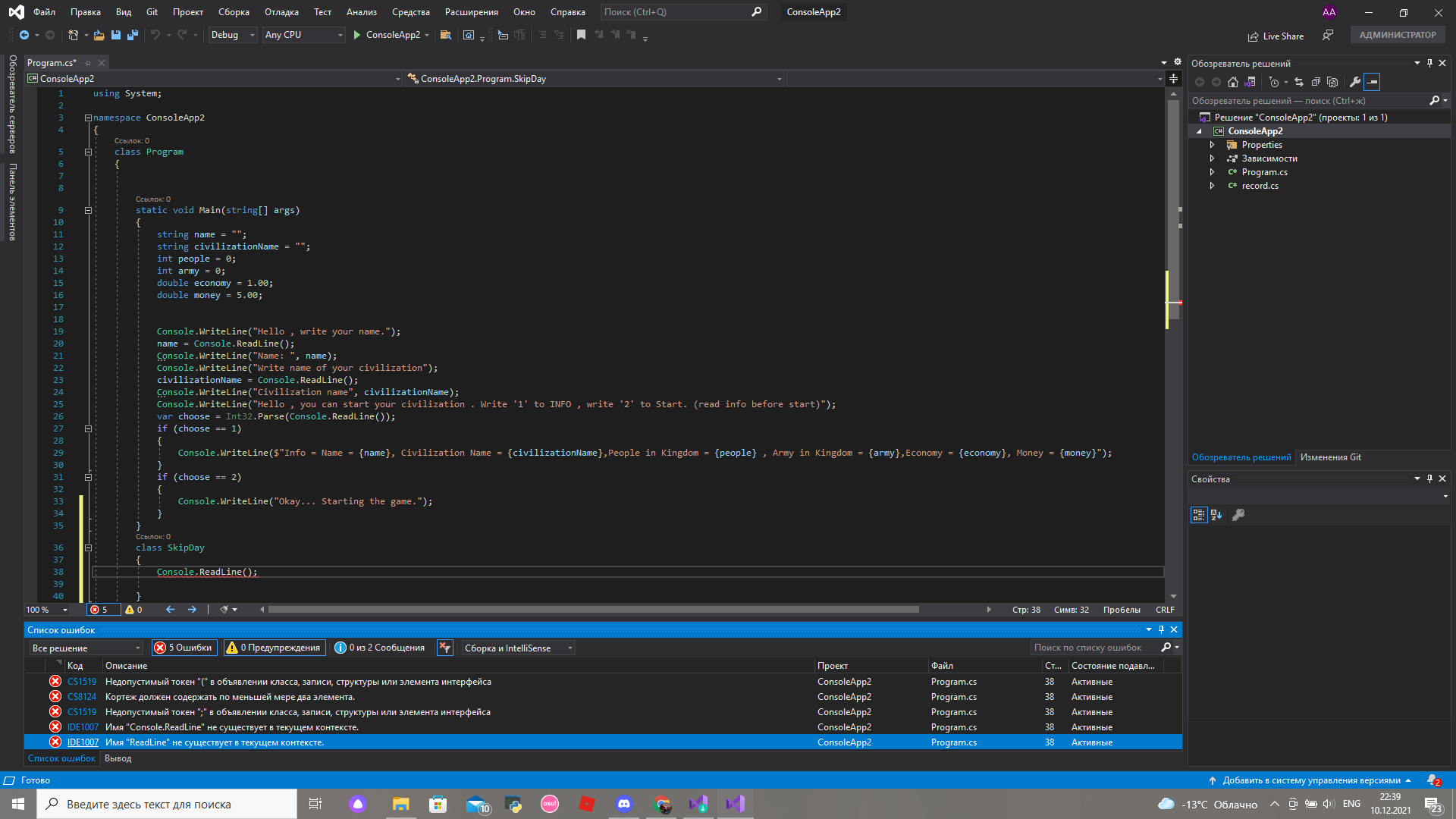Open File Explorer from the taskbar
Viewport: 1456px width, 819px height.
pos(400,804)
